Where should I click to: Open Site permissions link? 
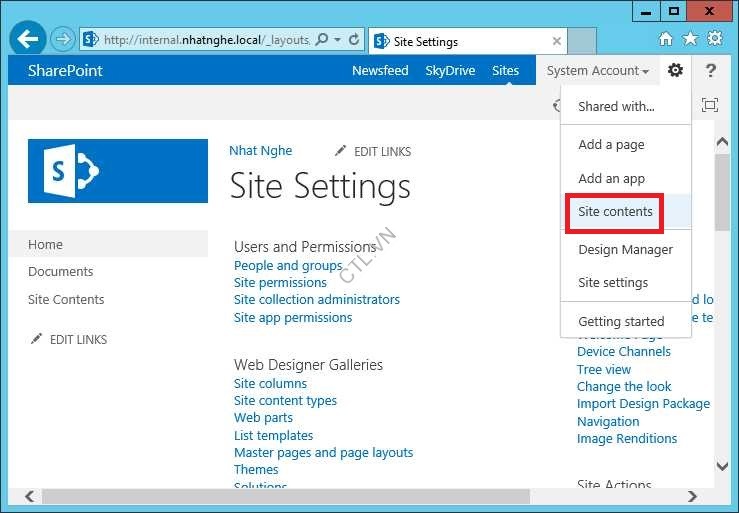pyautogui.click(x=280, y=282)
